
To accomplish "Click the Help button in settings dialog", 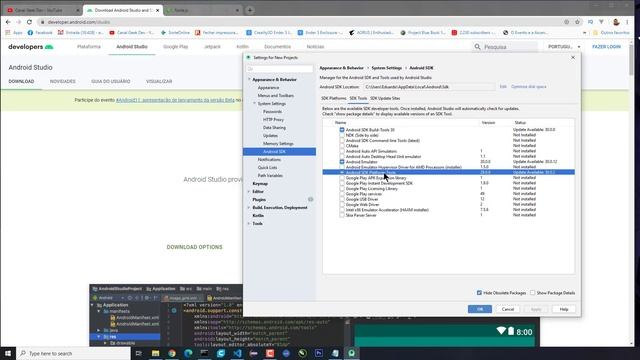I will pyautogui.click(x=564, y=309).
